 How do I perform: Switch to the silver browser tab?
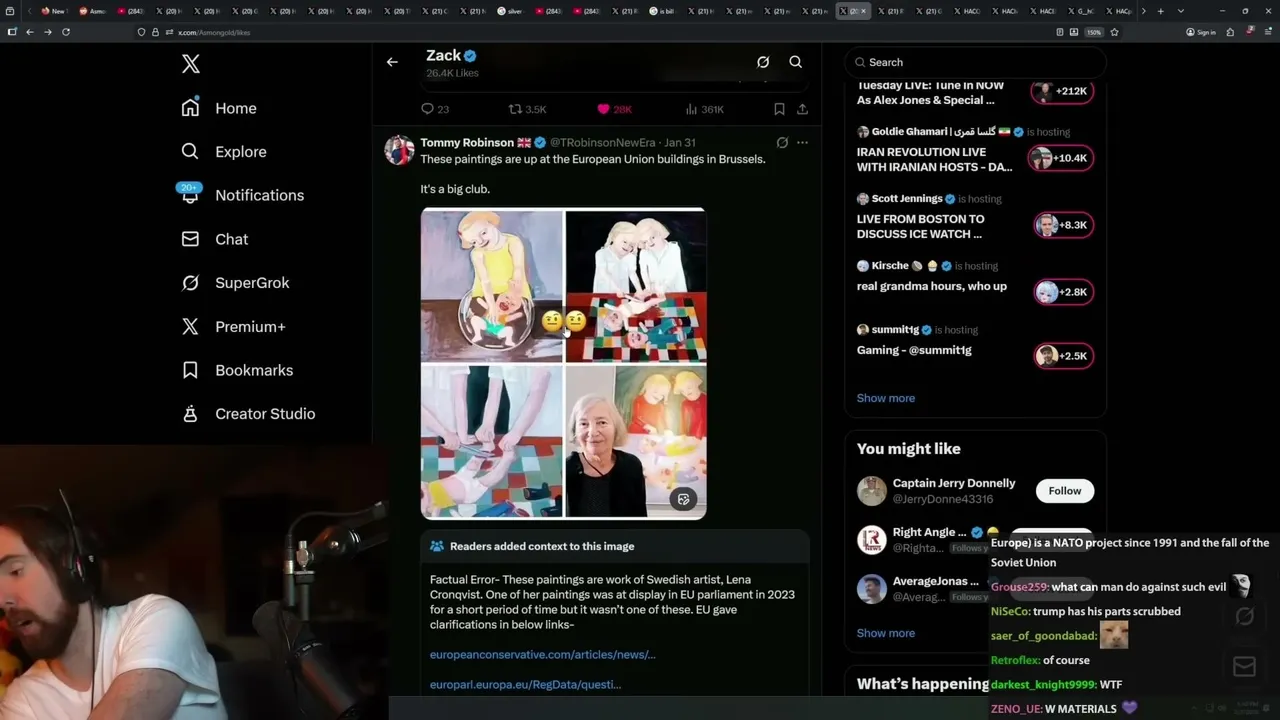tap(510, 11)
